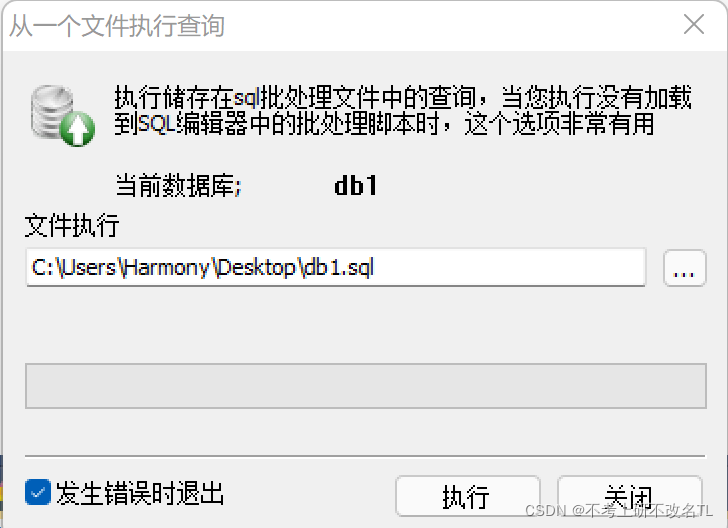Click the CSDN watermark text

[618, 511]
